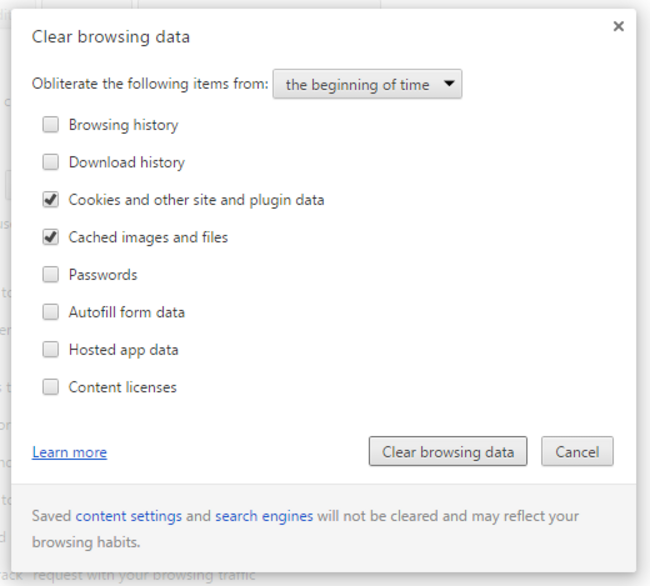Close the Clear browsing data dialog
The image size is (650, 586).
(x=618, y=27)
